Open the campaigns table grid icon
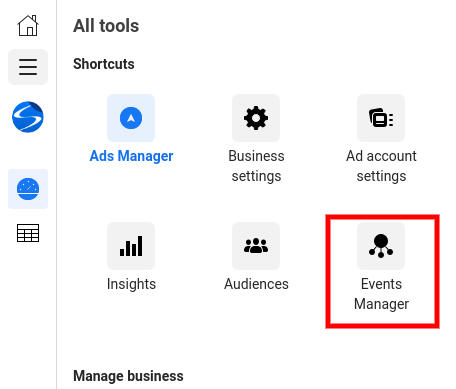Viewport: 456px width, 389px height. [x=28, y=233]
